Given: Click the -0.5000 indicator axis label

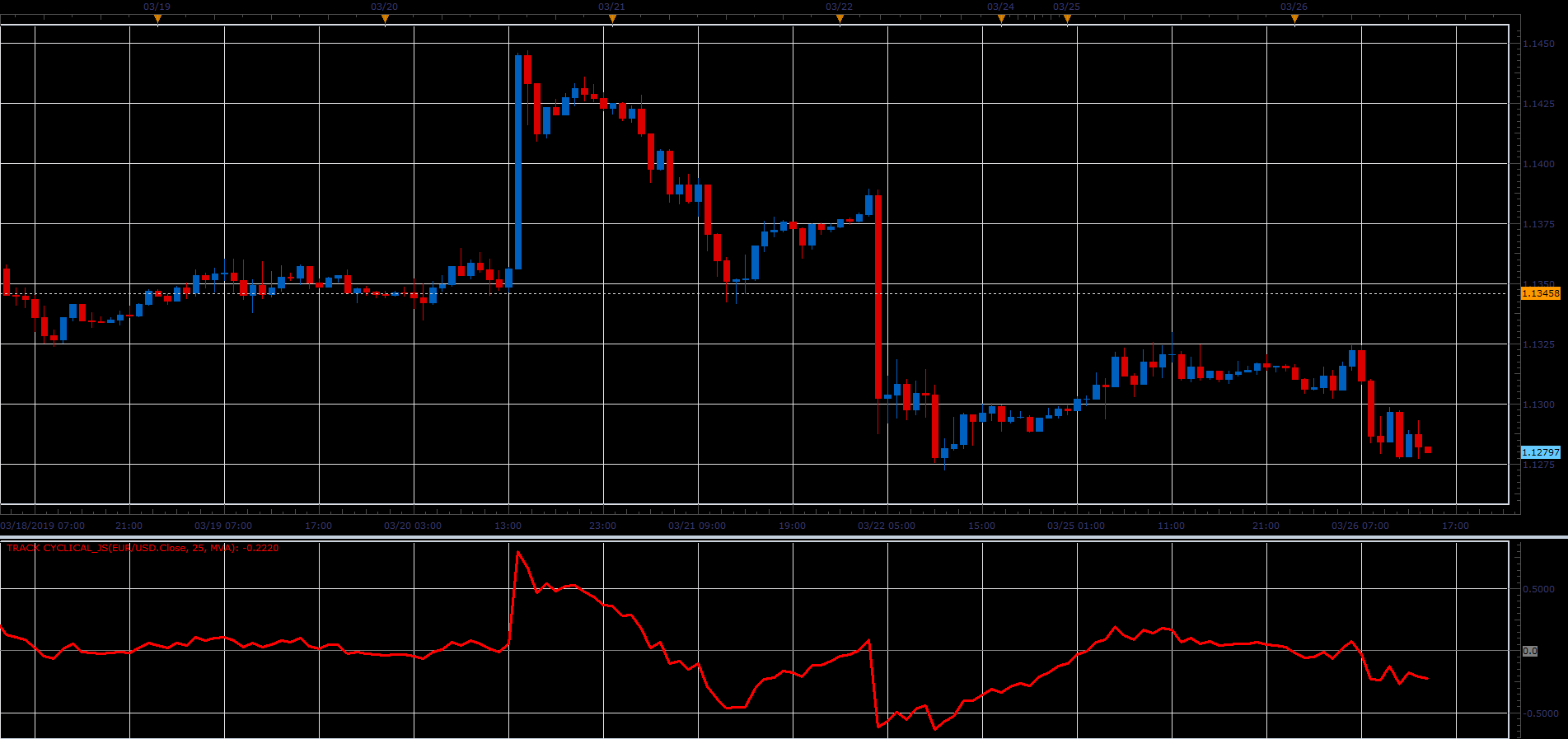Looking at the screenshot, I should [x=1539, y=713].
